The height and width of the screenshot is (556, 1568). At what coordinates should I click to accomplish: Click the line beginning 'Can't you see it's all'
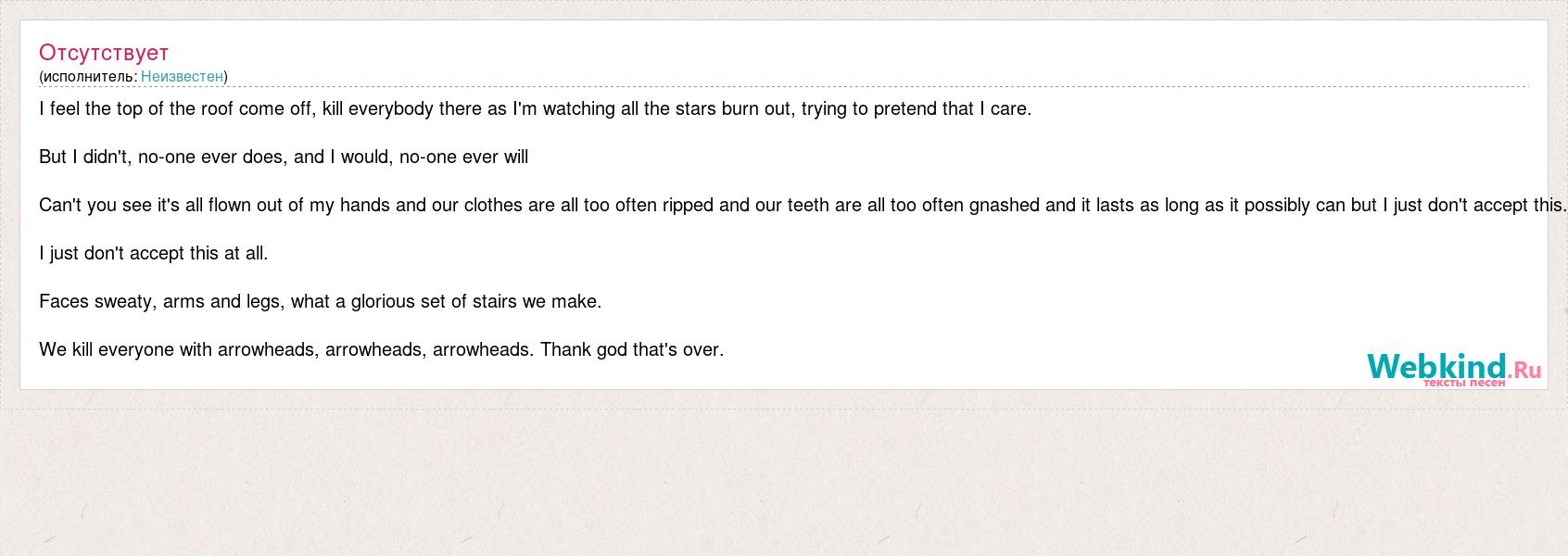[x=803, y=206]
